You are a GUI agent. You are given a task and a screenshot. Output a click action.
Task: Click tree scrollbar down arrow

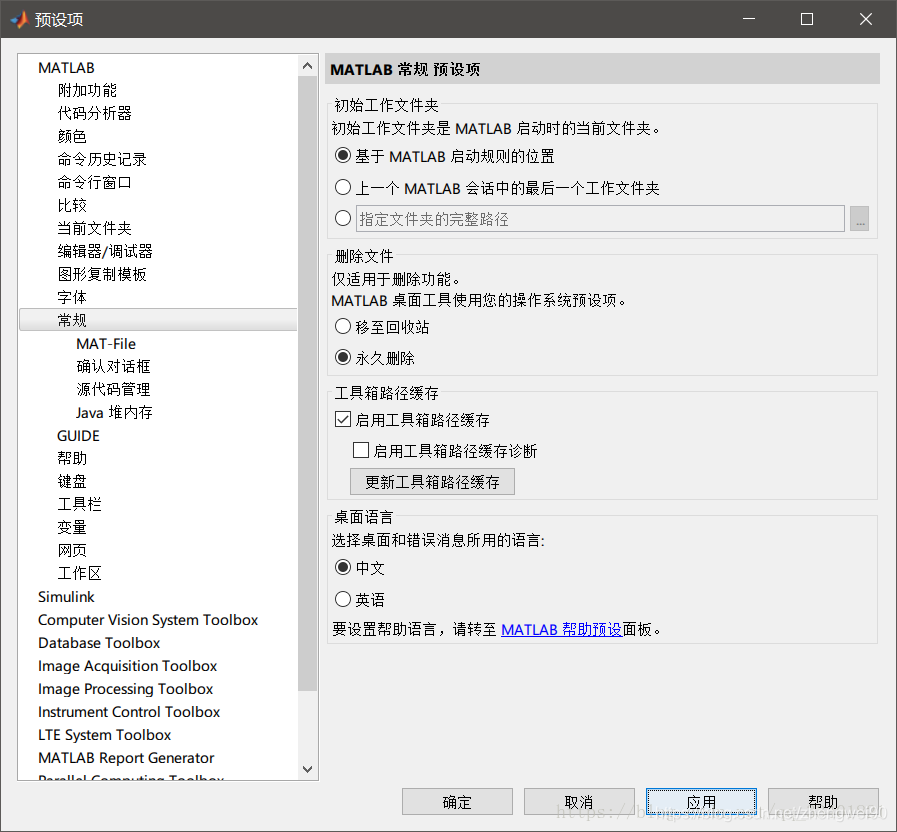coord(307,769)
